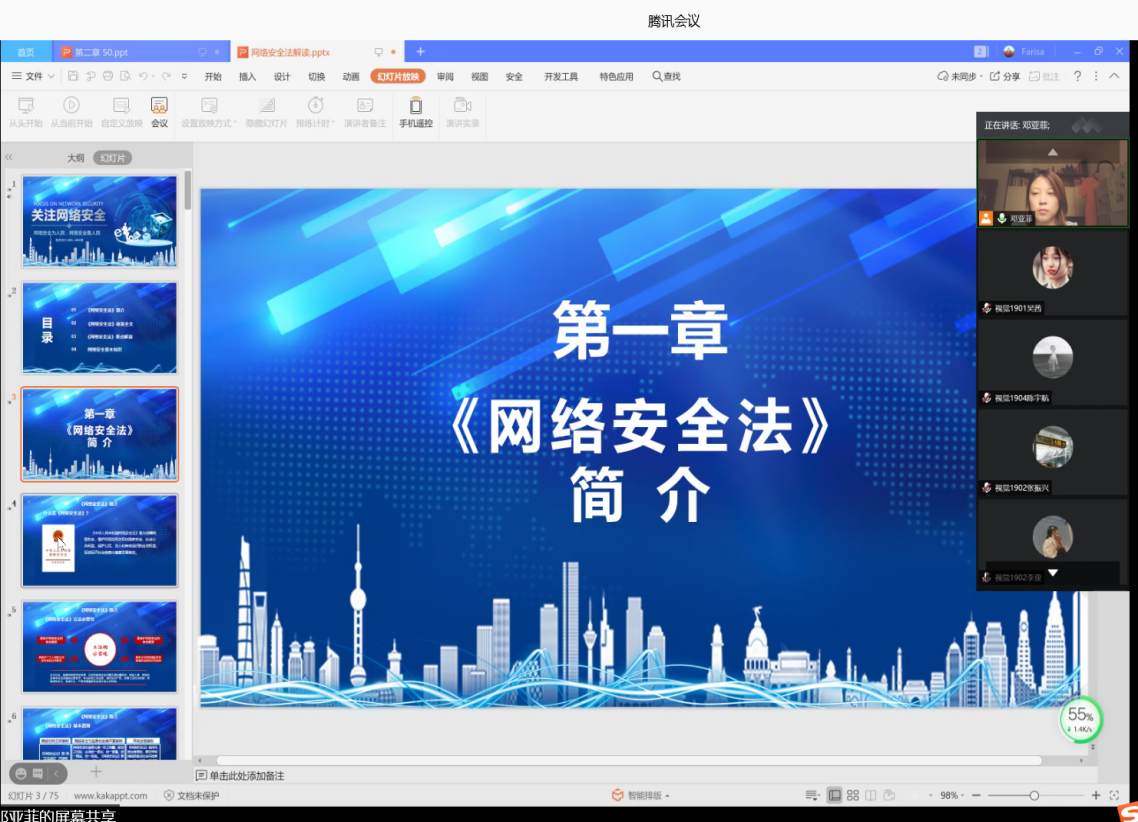Viewport: 1138px width, 822px height.
Task: Click the print icon in quick access toolbar
Action: click(x=108, y=76)
